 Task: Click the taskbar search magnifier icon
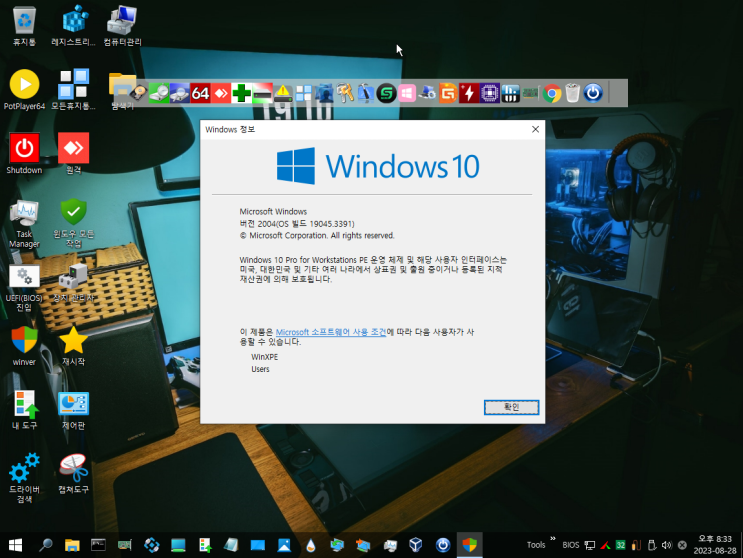(45, 545)
